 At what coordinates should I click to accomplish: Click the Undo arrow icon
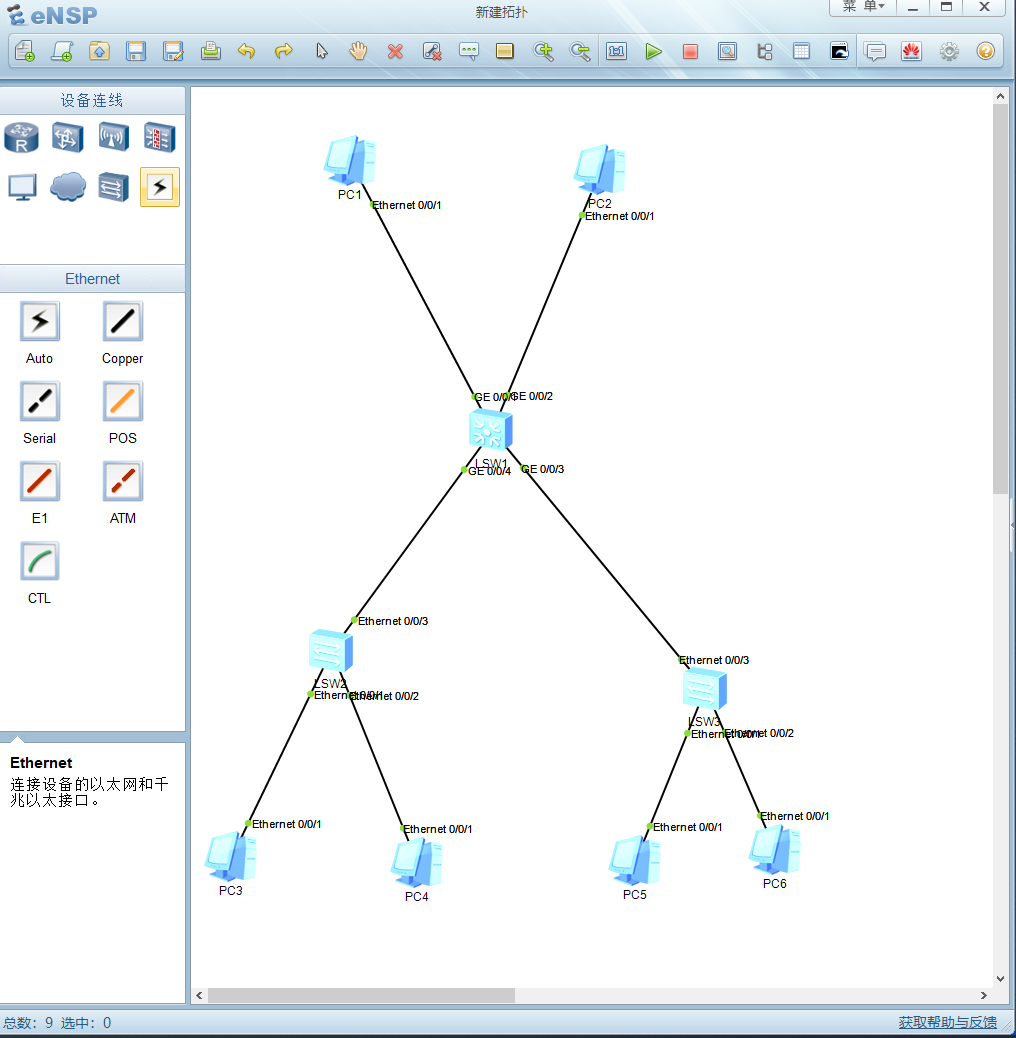click(x=247, y=51)
